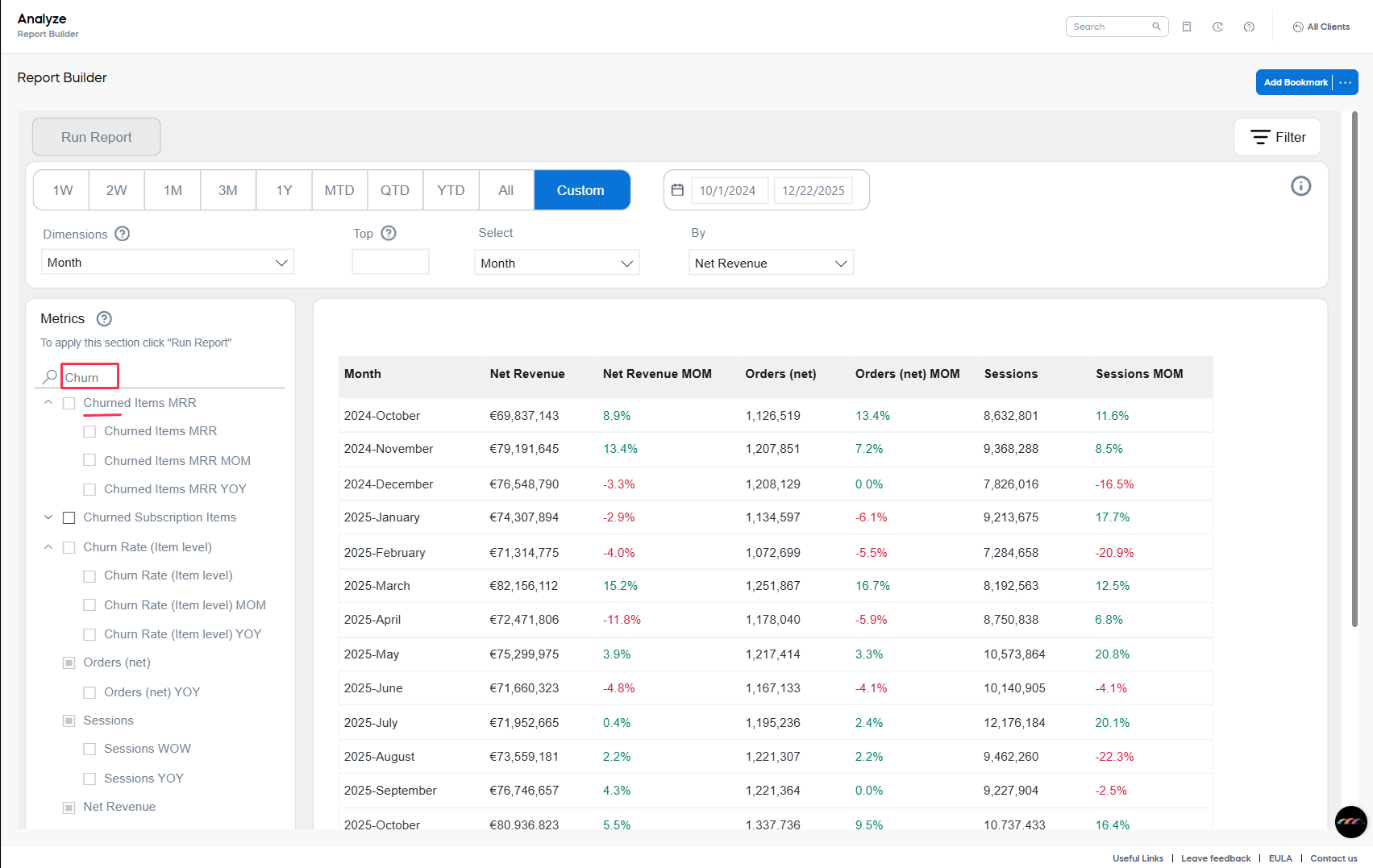Click the search magnifier in the top bar
Screen dimensions: 1373x868
[x=1156, y=27]
